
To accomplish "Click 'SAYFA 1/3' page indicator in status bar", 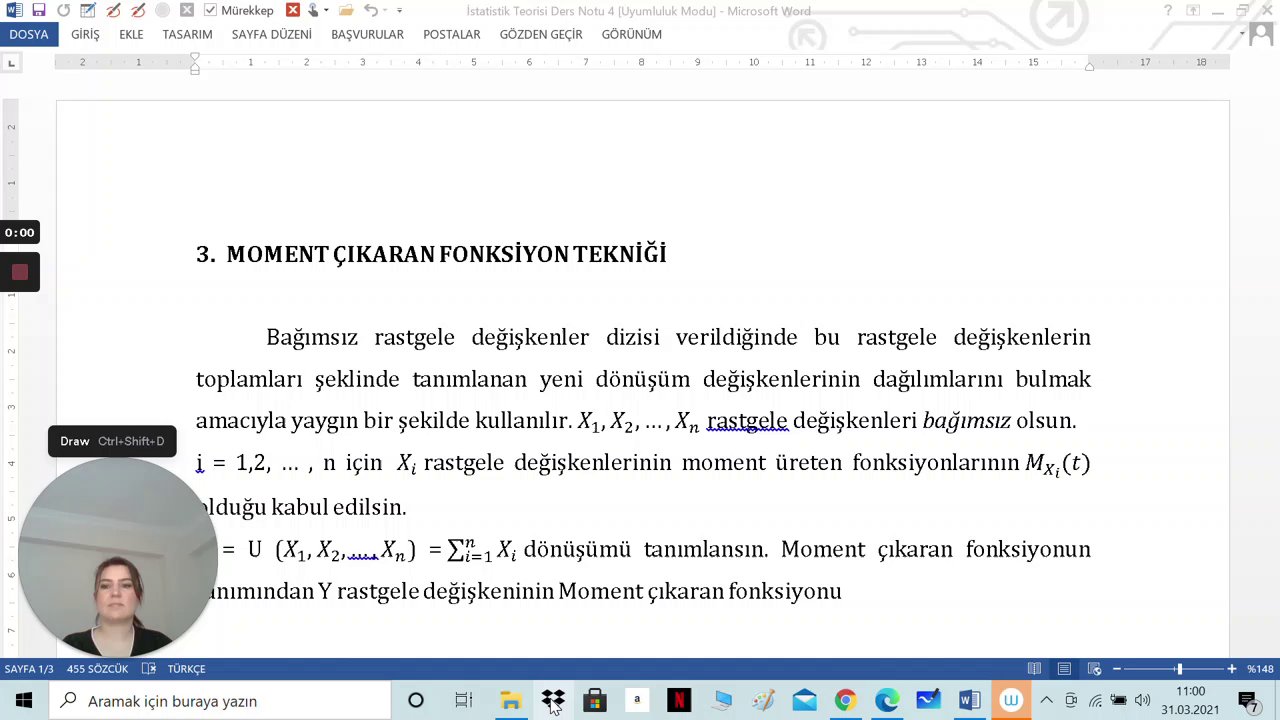I will click(29, 669).
